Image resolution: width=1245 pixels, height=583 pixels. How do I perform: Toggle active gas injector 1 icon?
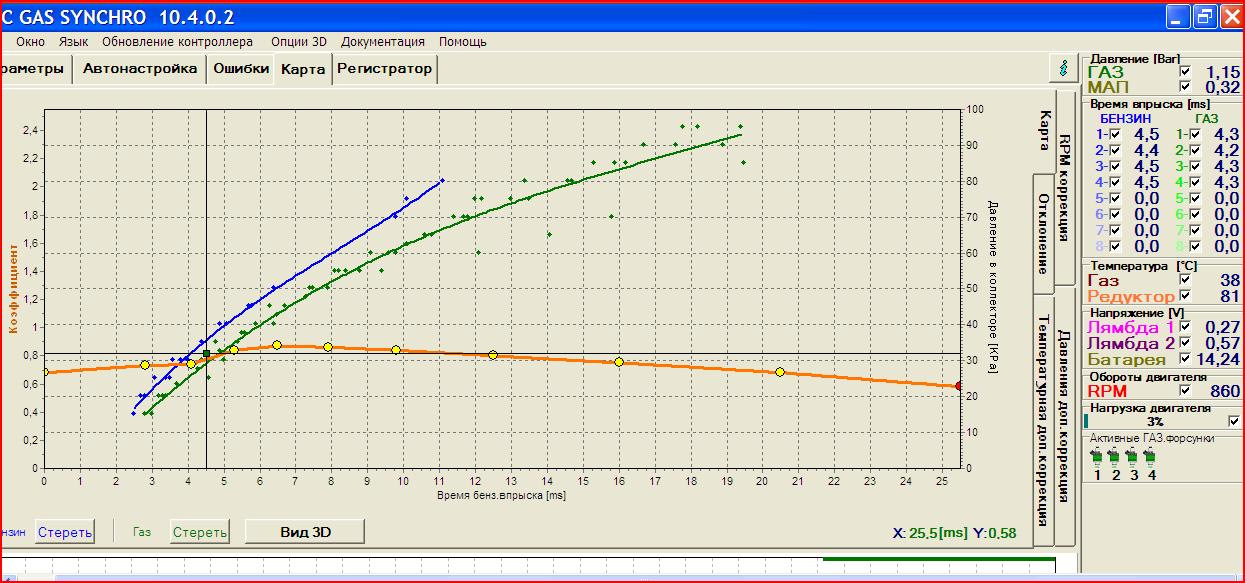tap(1097, 456)
